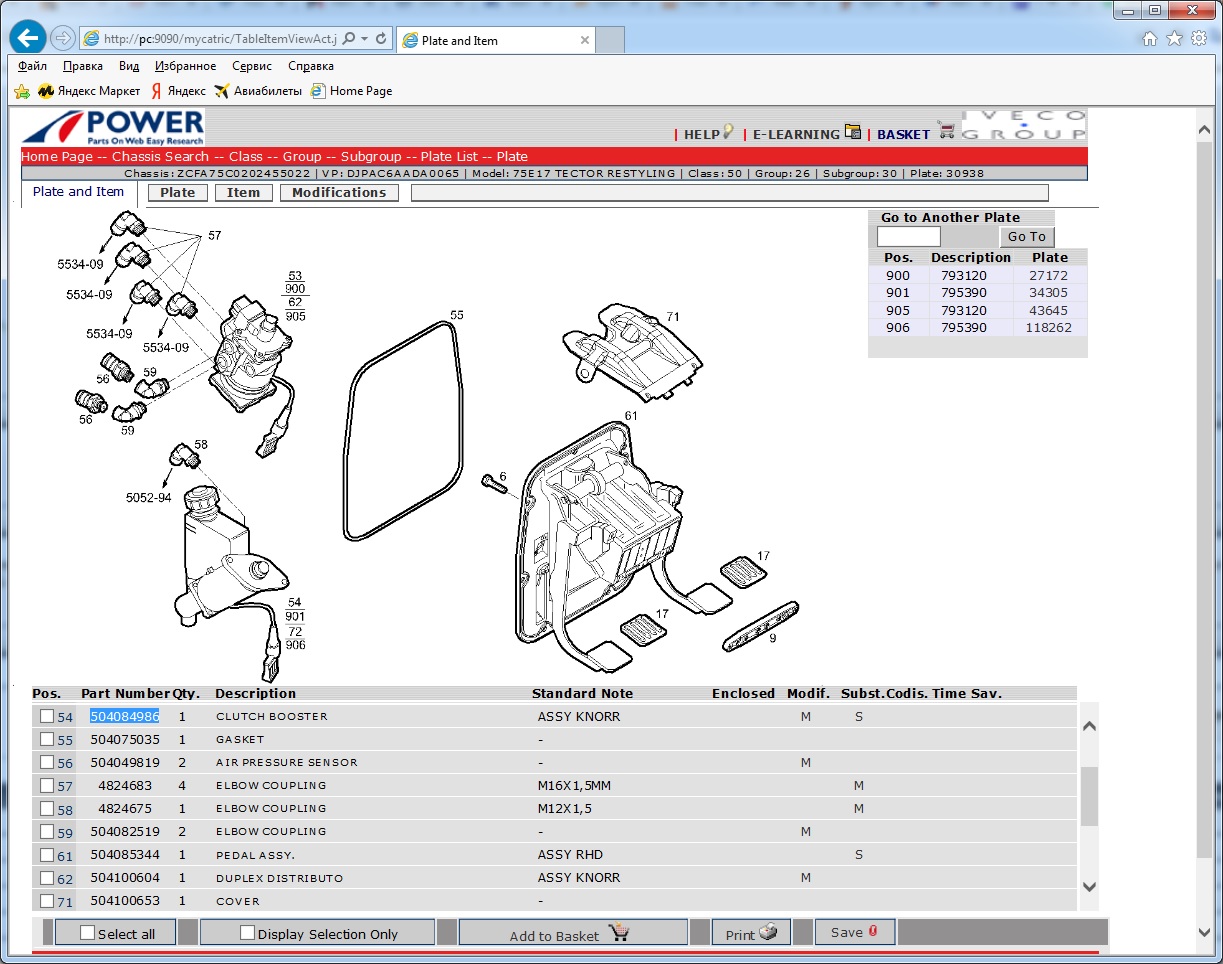1223x964 pixels.
Task: Click the HELP link
Action: click(x=701, y=134)
